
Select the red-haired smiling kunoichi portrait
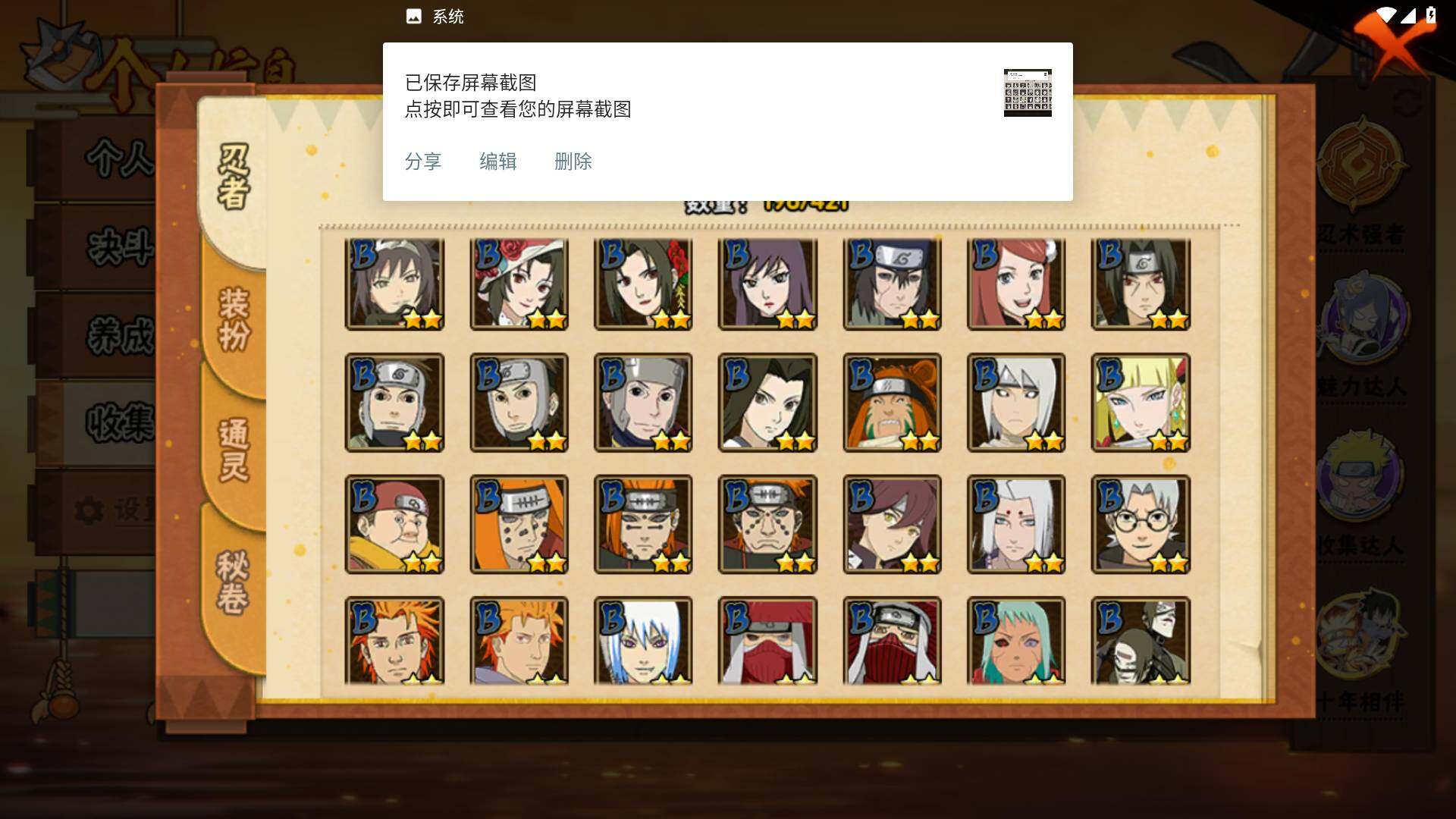point(1016,284)
